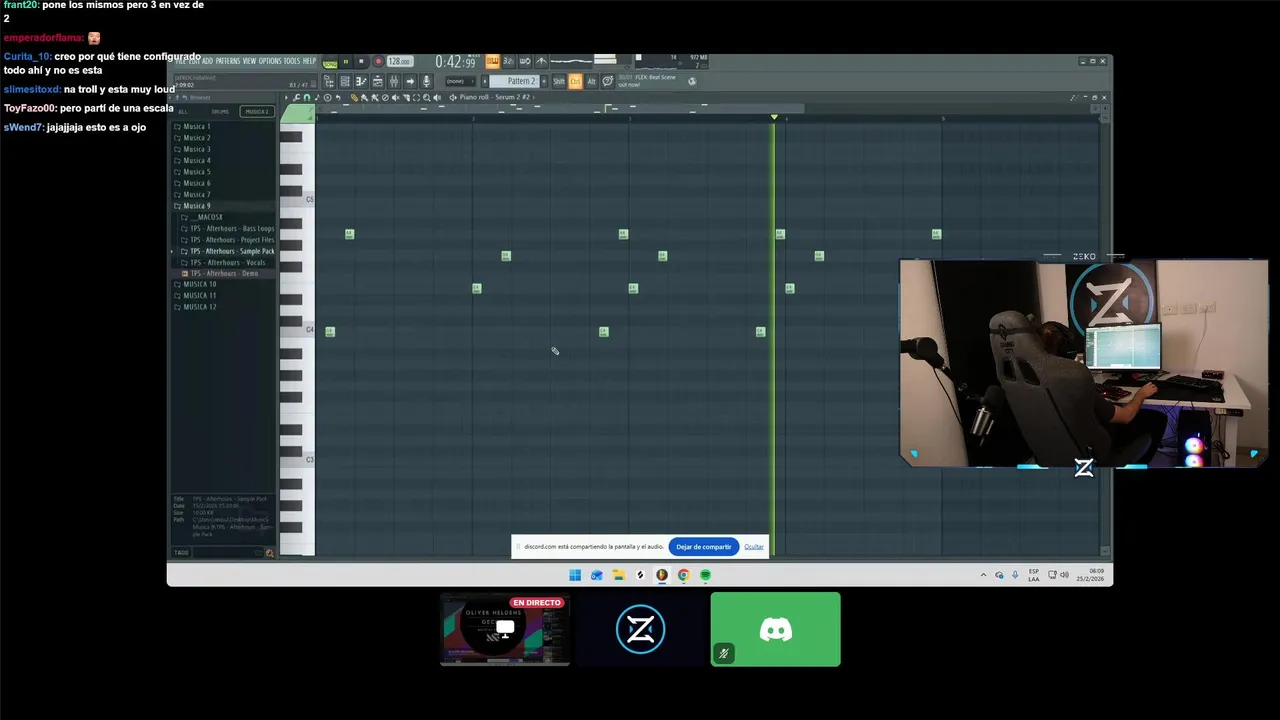Click the playhead marker on piano roll timeline
The image size is (1280, 720).
click(x=774, y=117)
